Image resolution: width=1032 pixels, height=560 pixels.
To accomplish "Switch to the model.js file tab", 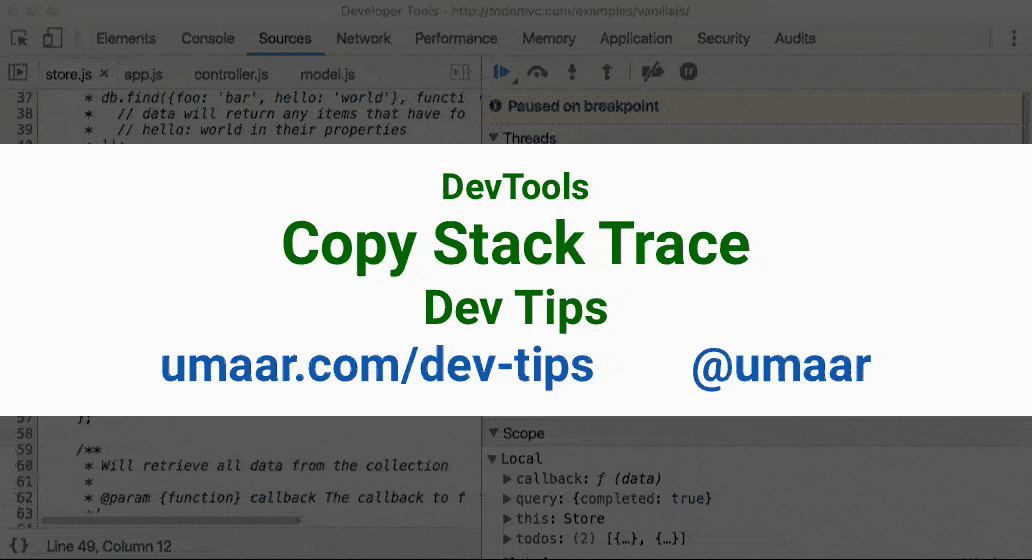I will pyautogui.click(x=327, y=74).
